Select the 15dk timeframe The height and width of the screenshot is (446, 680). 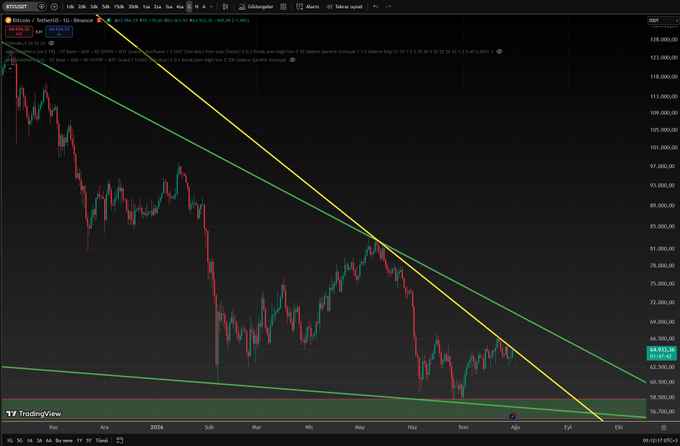point(119,7)
